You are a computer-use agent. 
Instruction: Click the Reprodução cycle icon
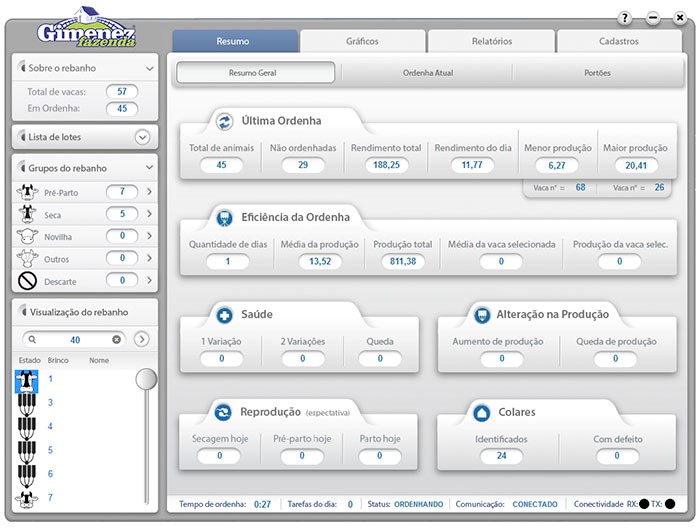coord(224,411)
